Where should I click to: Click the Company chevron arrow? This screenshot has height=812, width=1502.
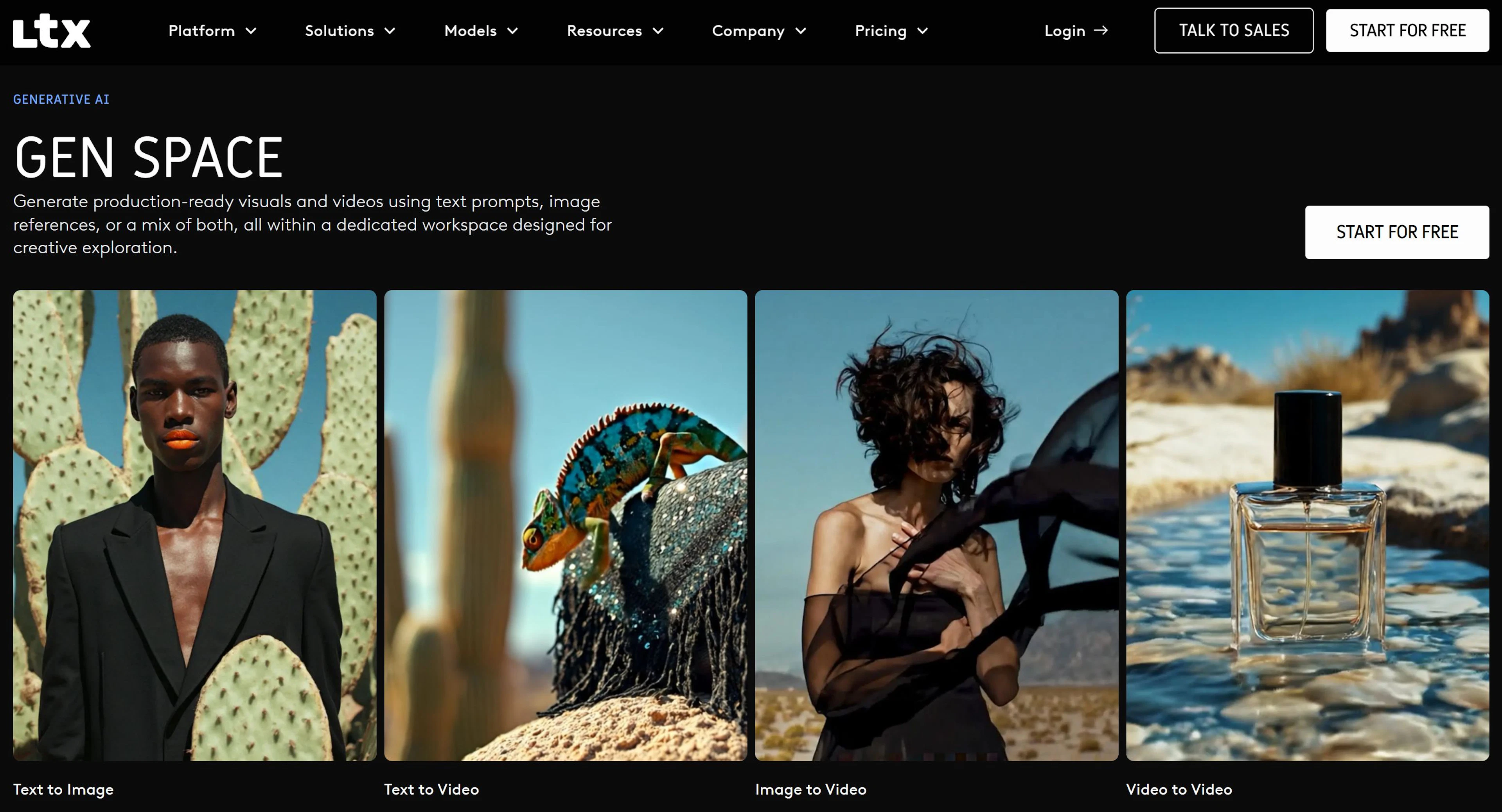point(801,31)
